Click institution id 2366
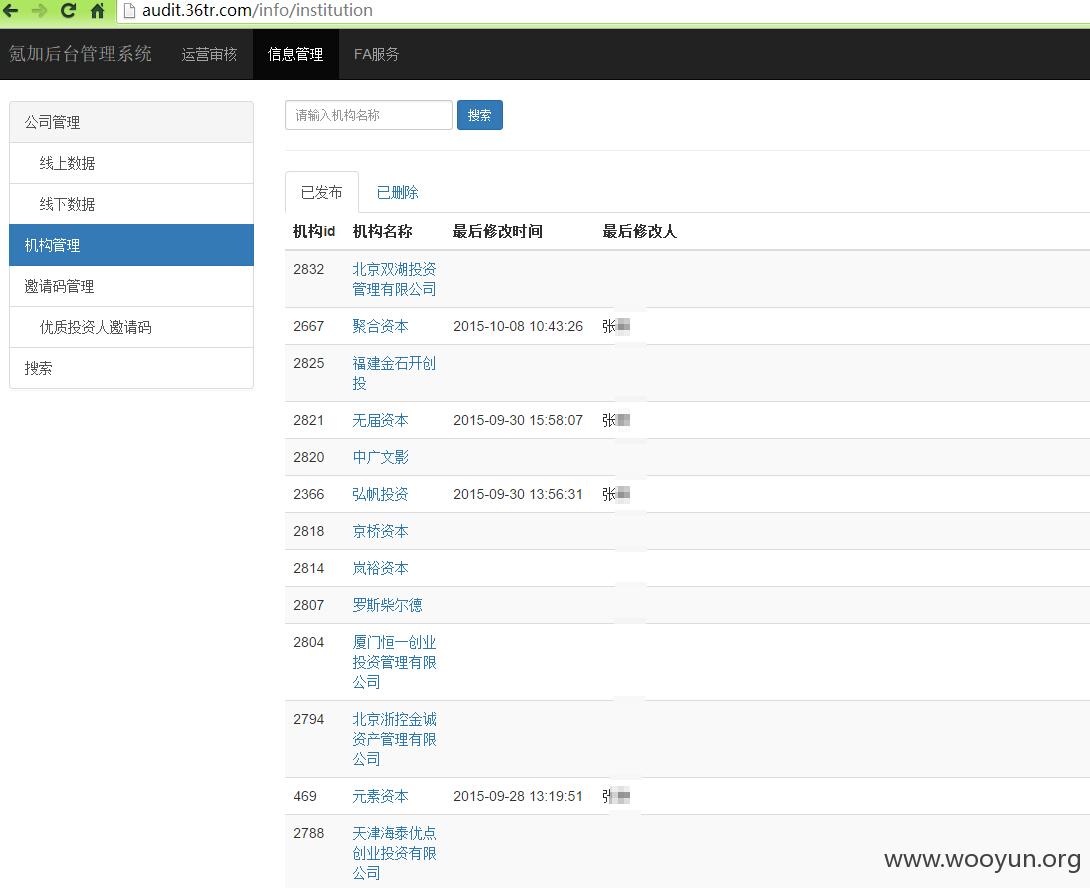The height and width of the screenshot is (888, 1090). [x=309, y=494]
